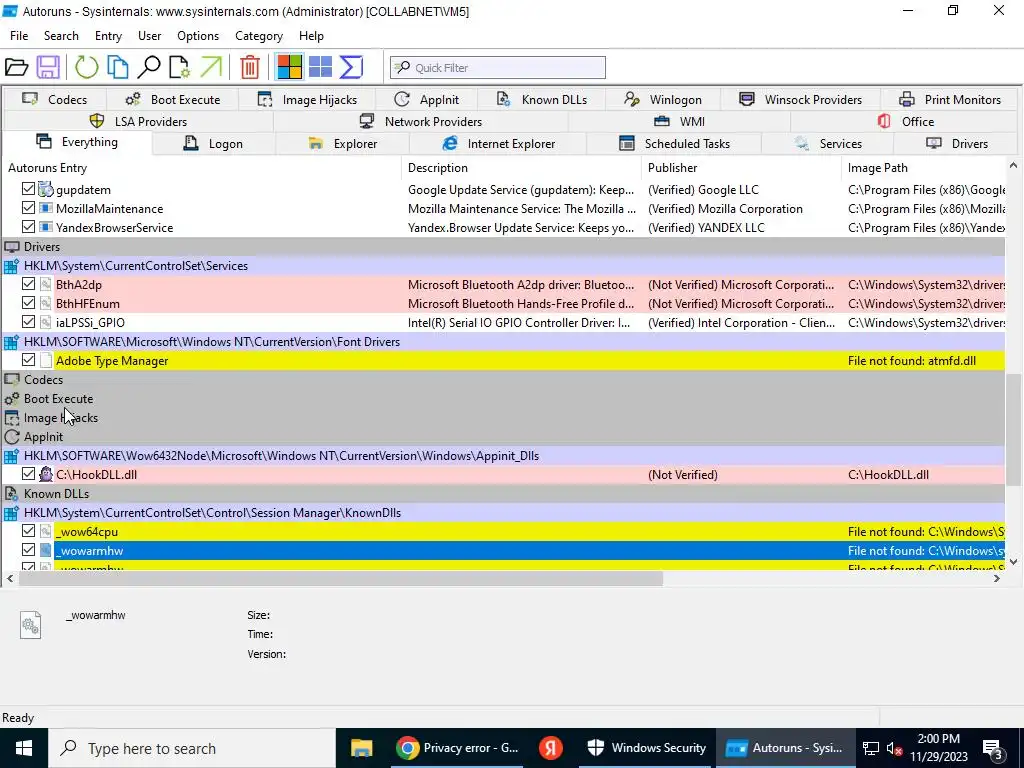1024x768 pixels.
Task: Click the Quick Filter input field
Action: pos(498,67)
